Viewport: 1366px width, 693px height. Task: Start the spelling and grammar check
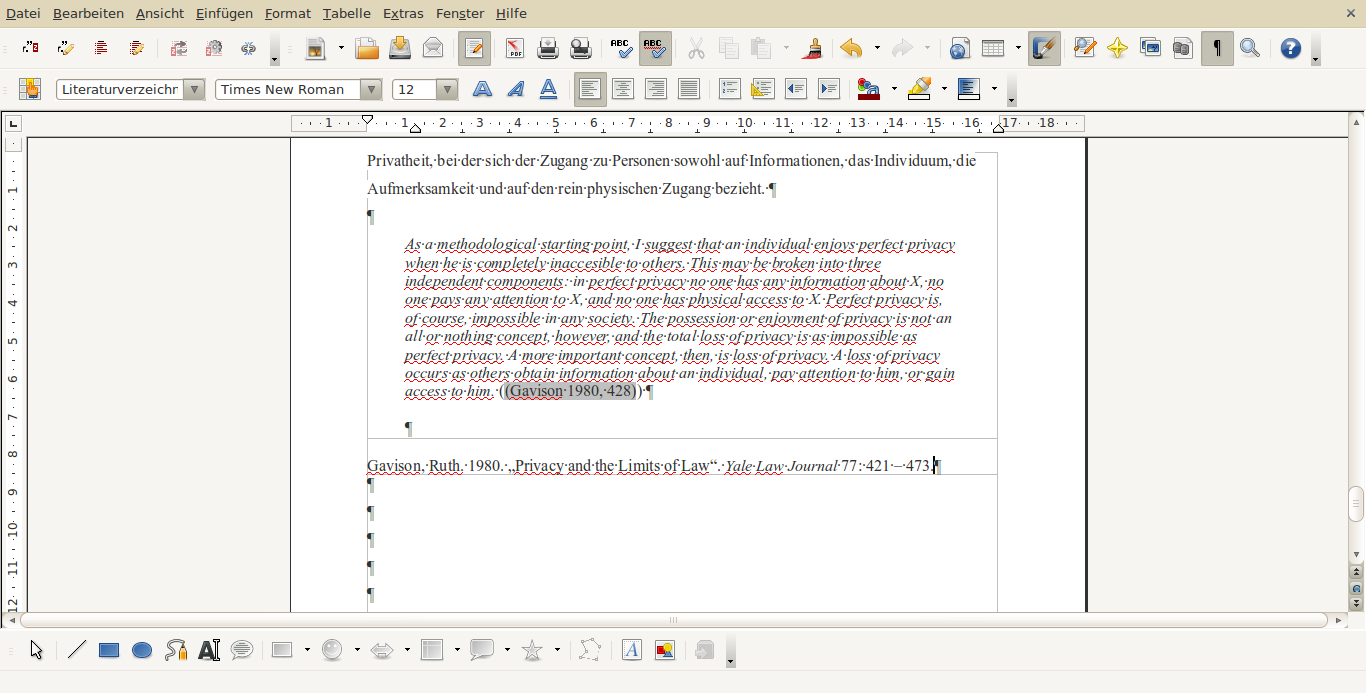621,48
